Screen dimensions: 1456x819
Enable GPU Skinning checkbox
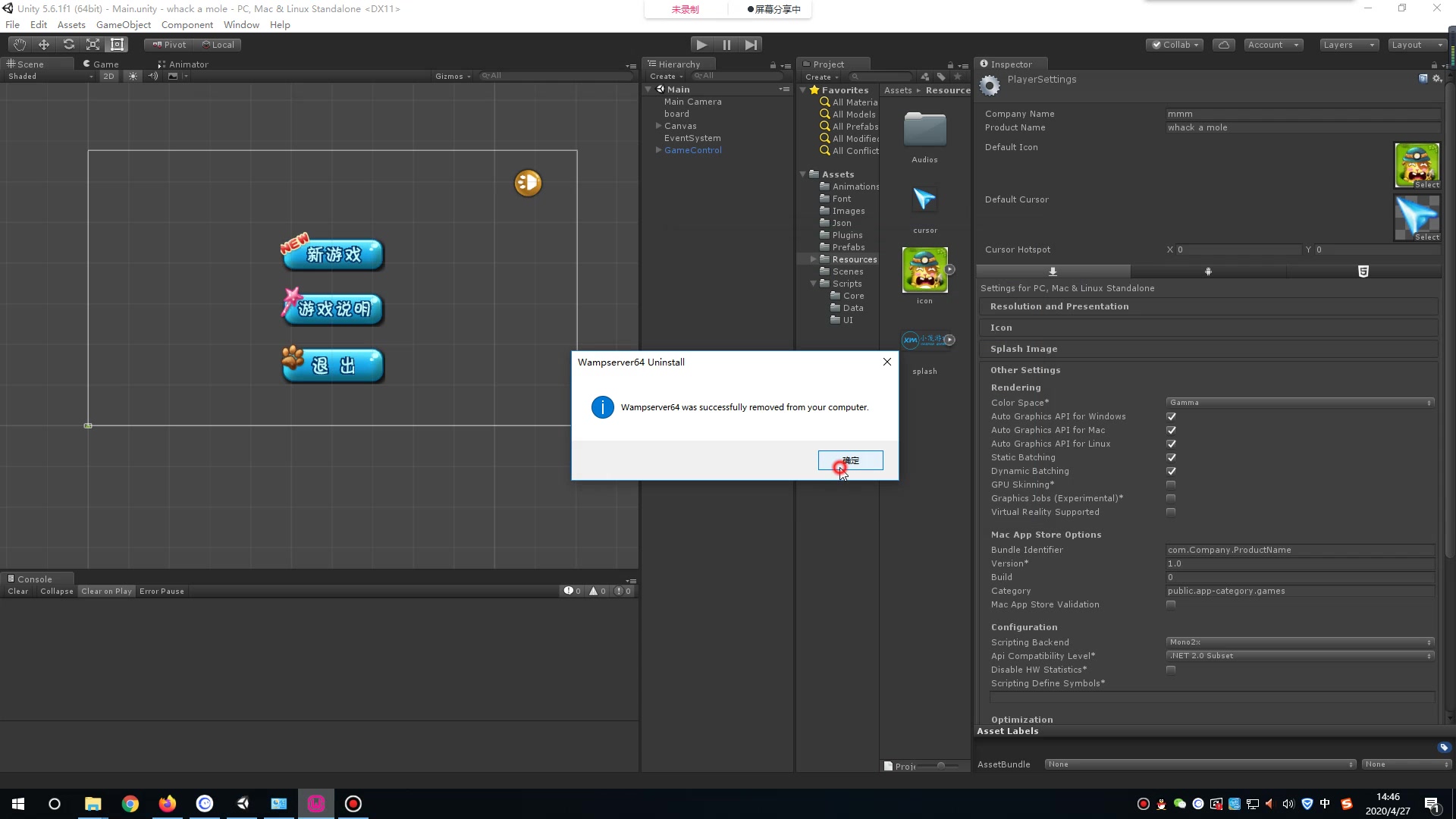pos(1171,485)
